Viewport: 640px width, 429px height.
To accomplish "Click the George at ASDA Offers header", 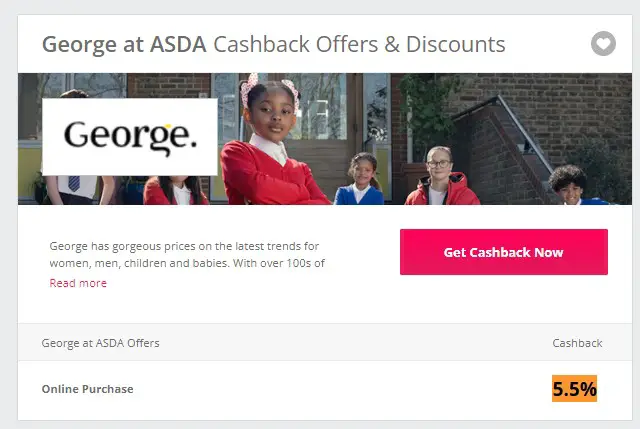I will 100,343.
